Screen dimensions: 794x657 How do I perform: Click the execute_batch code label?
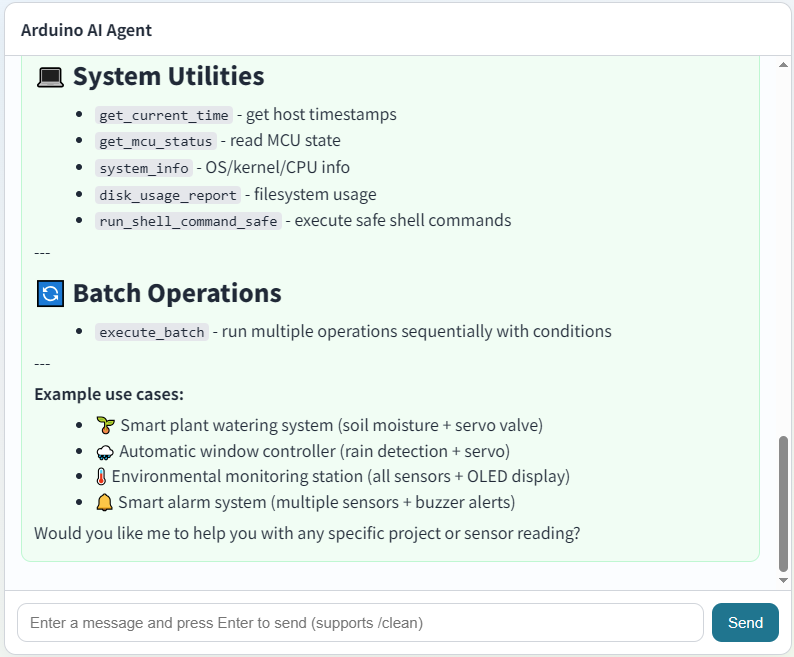tap(151, 332)
